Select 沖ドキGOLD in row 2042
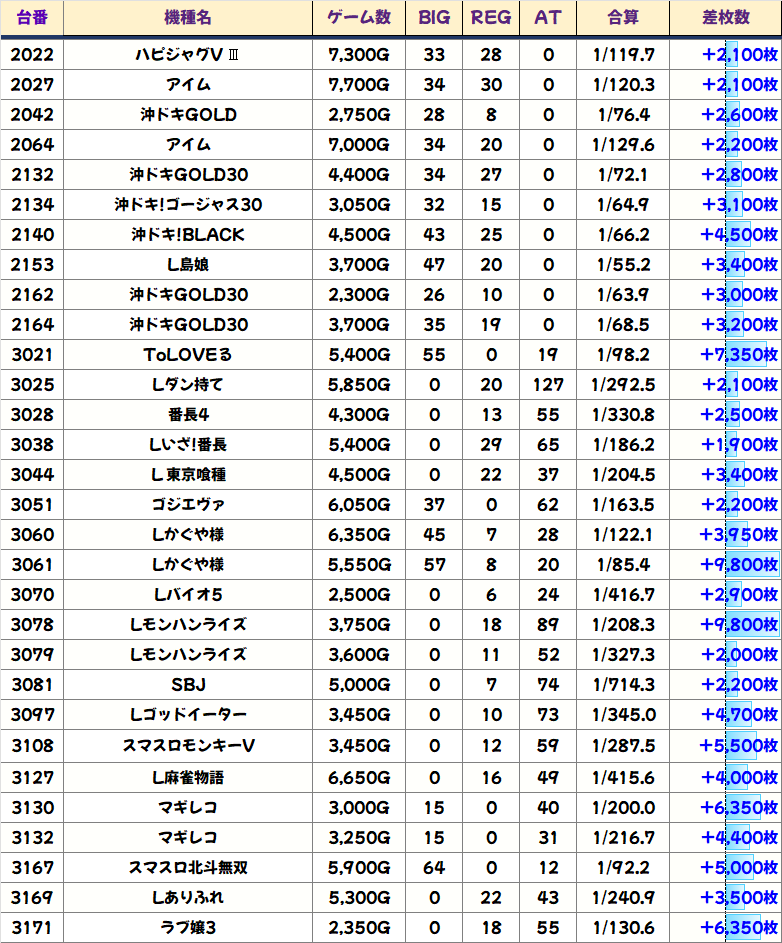Viewport: 782px width, 943px height. click(x=188, y=115)
